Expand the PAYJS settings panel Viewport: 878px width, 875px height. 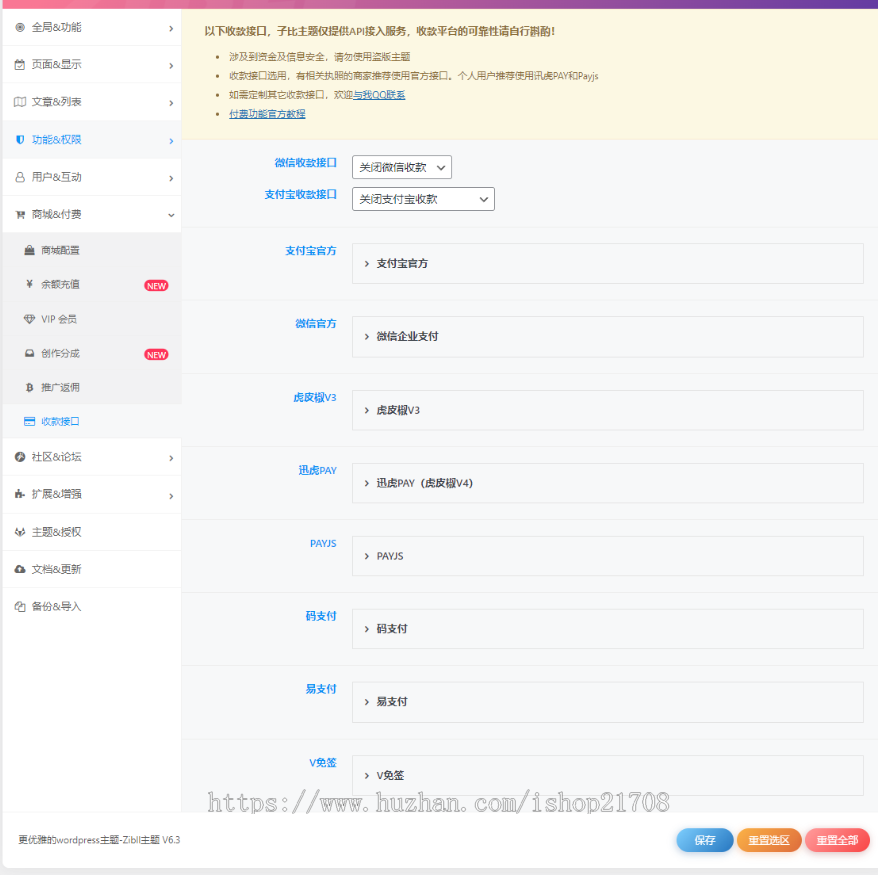[x=608, y=556]
